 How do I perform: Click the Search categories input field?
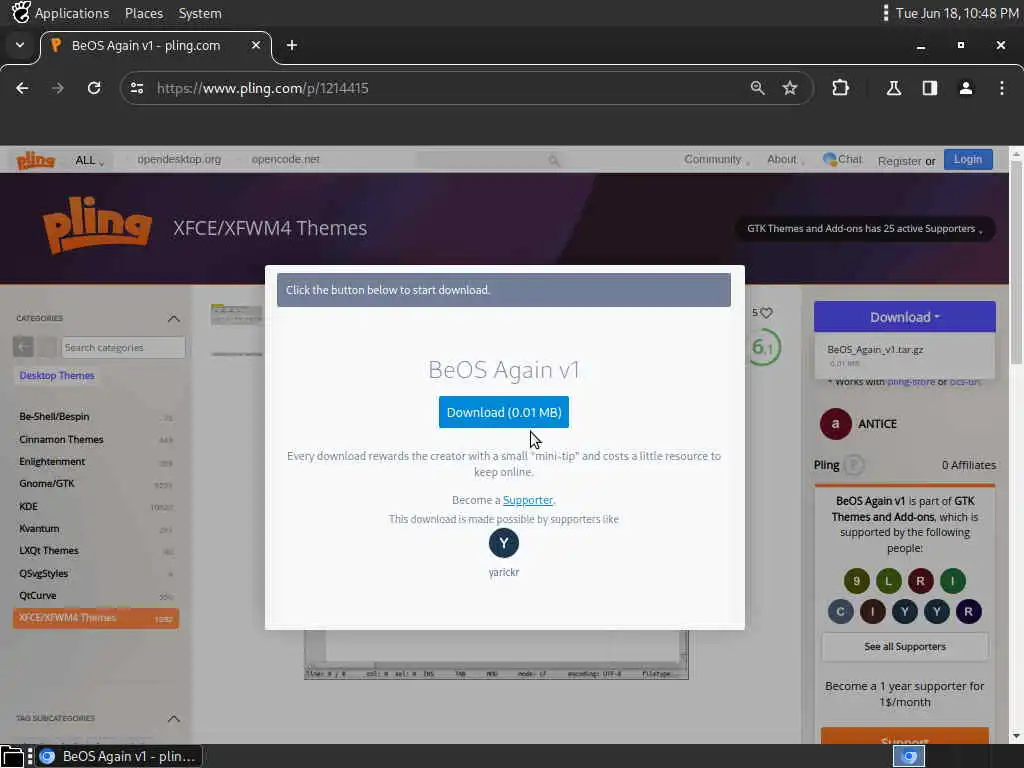pyautogui.click(x=123, y=347)
